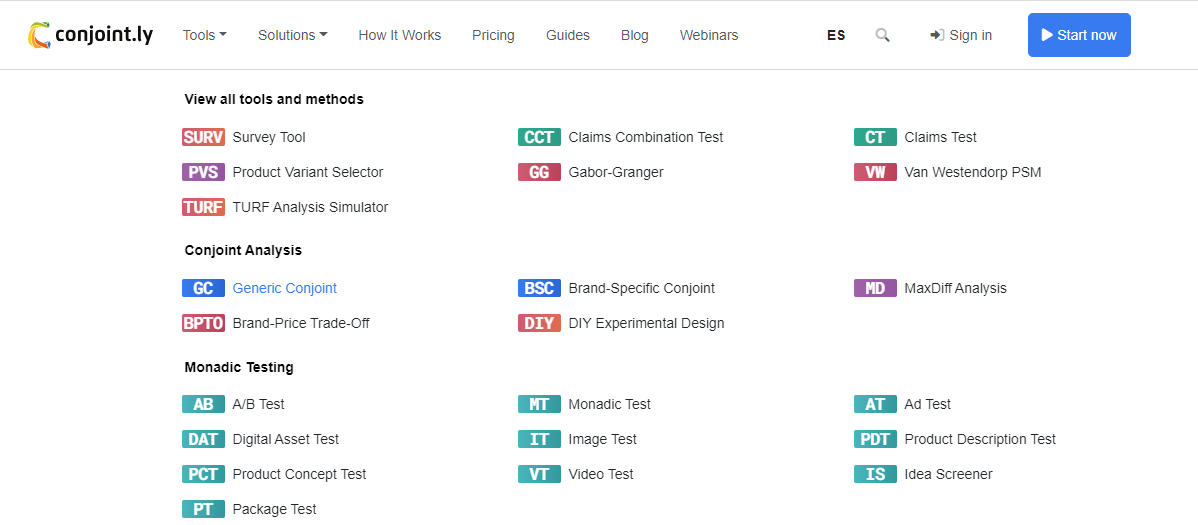Open Claims Combination Test link
This screenshot has height=525, width=1198.
[646, 138]
